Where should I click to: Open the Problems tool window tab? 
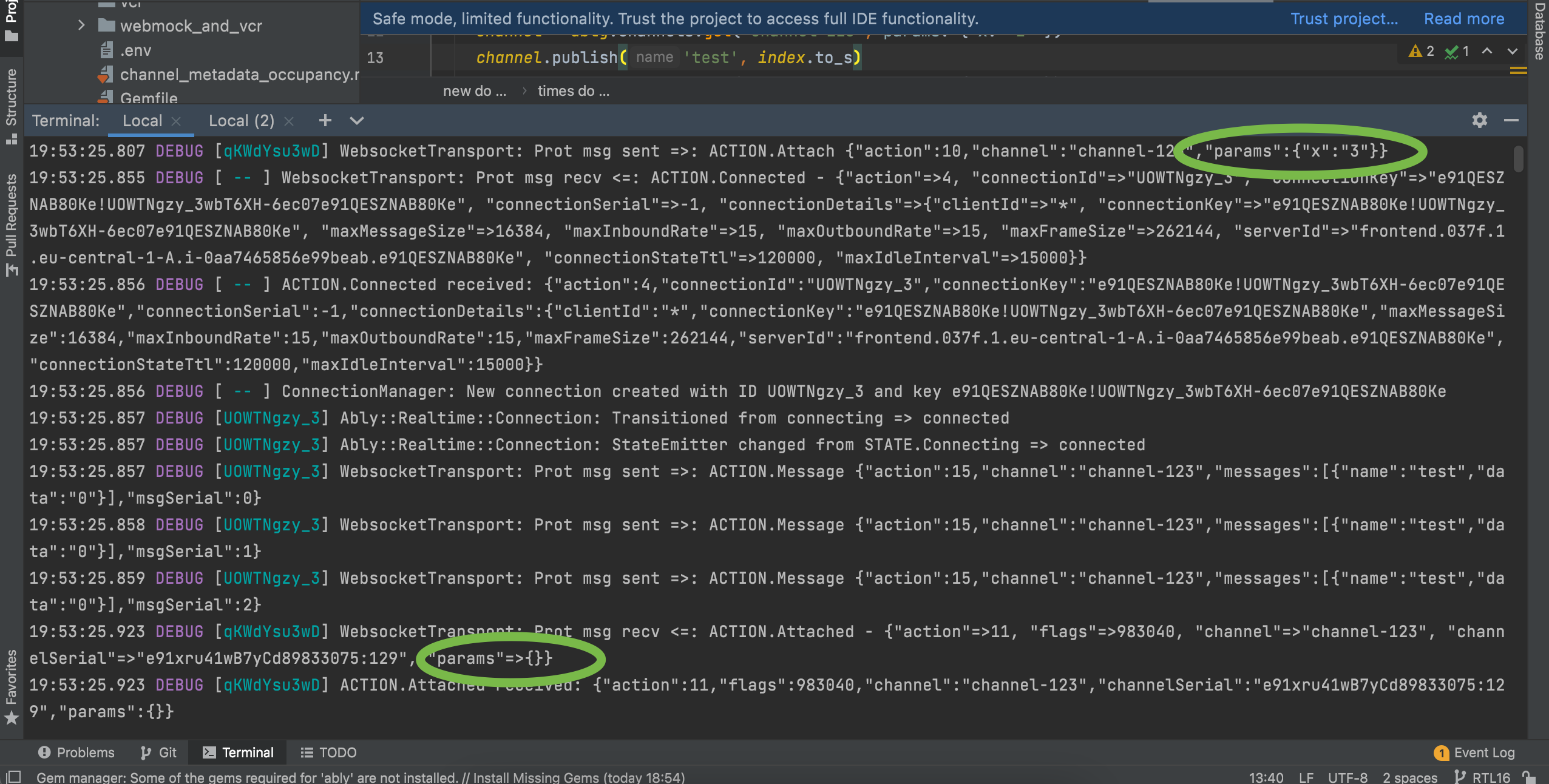(x=76, y=752)
